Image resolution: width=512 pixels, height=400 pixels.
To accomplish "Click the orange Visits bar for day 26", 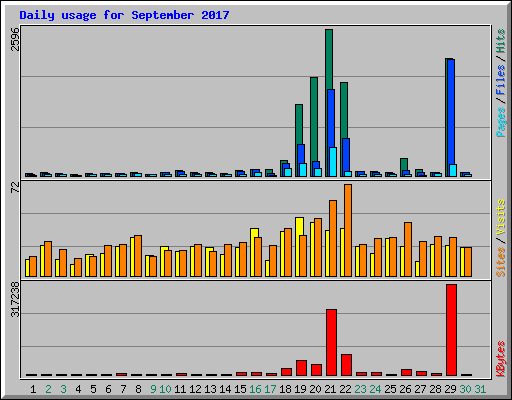I will coord(408,249).
